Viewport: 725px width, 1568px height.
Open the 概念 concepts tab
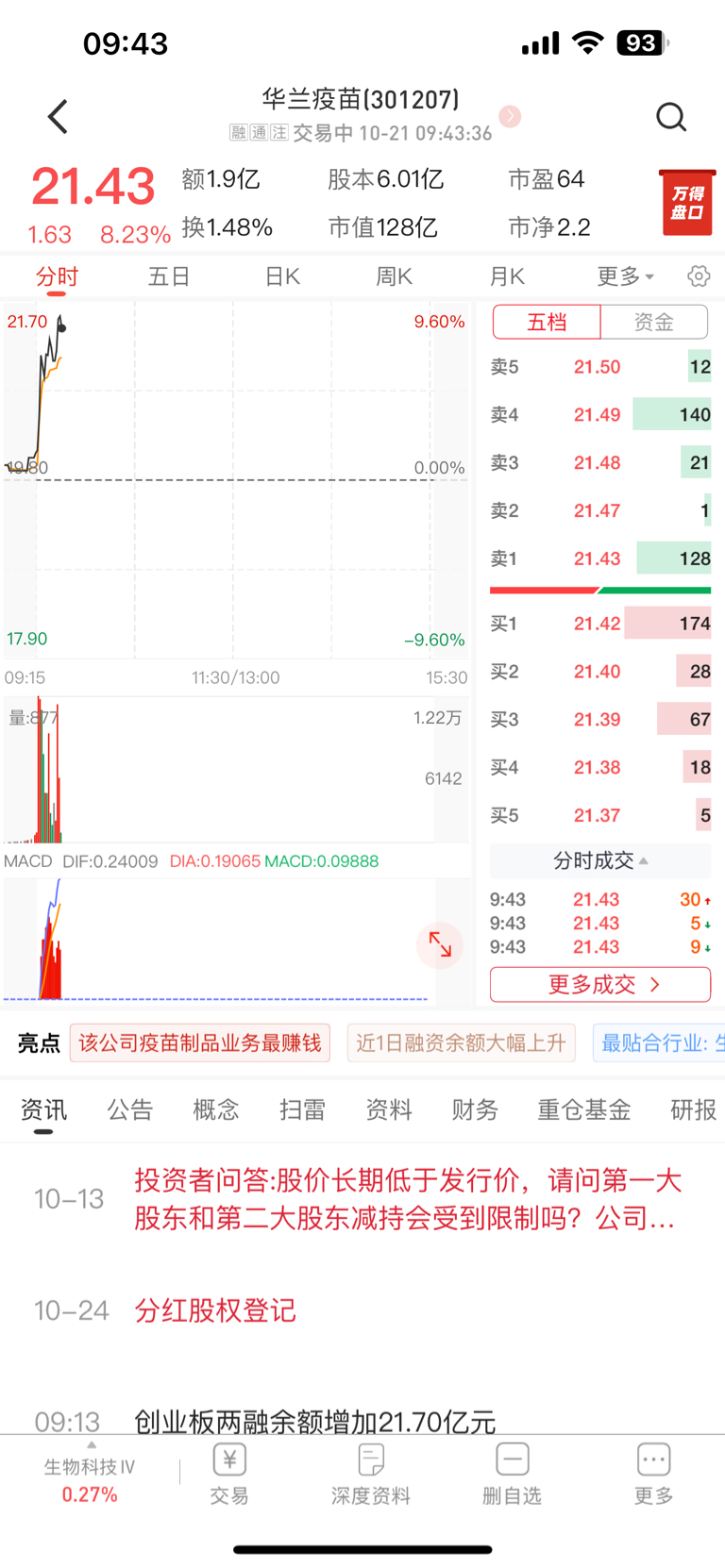216,1110
